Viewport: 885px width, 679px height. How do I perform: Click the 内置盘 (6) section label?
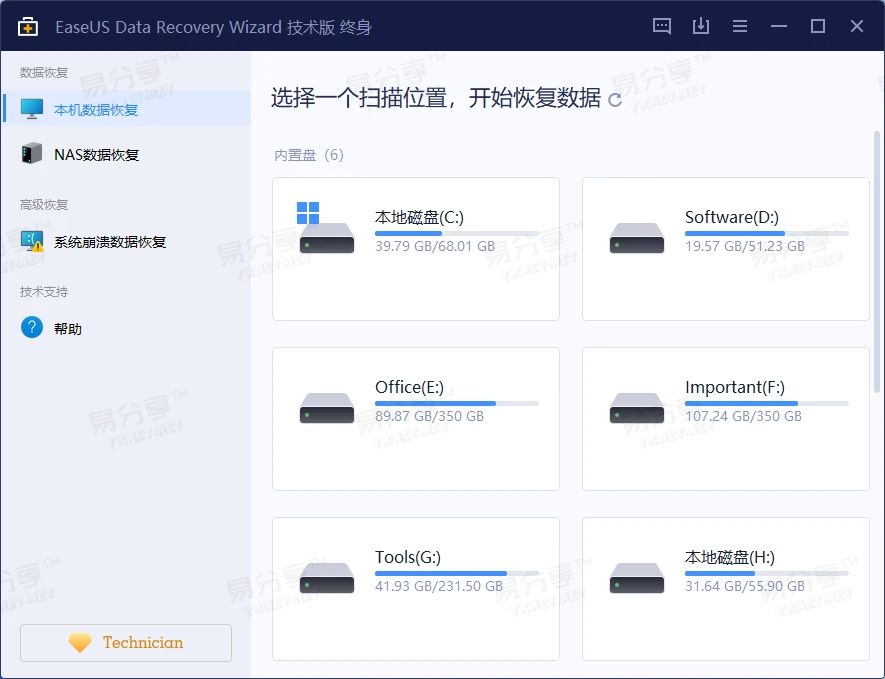tap(309, 155)
